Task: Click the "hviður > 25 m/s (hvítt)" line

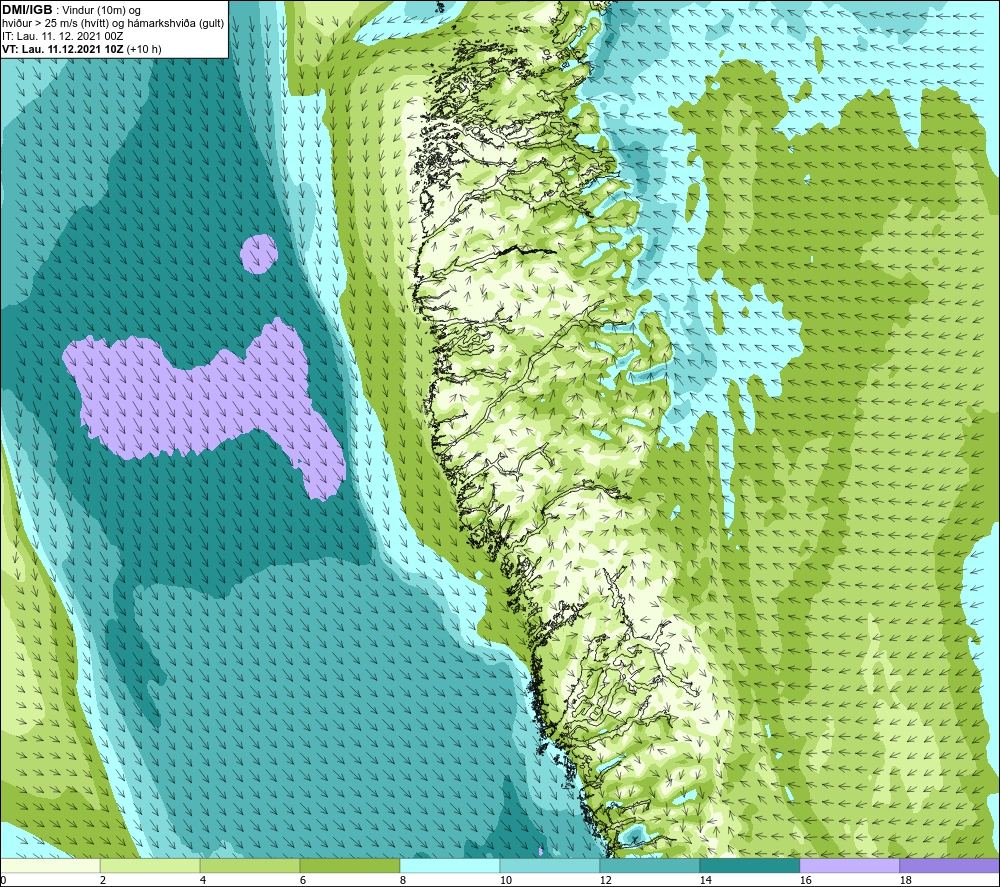Action: [113, 24]
